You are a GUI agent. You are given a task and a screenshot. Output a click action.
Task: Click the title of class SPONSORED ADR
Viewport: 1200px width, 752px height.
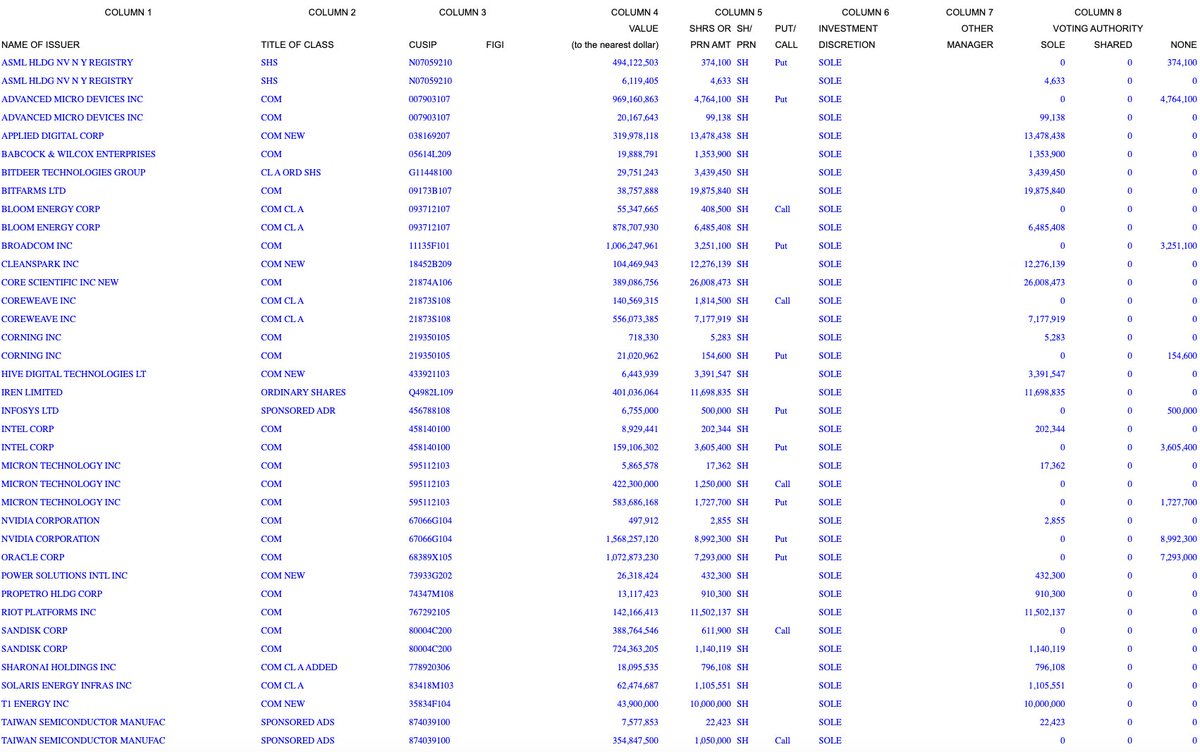coord(297,410)
